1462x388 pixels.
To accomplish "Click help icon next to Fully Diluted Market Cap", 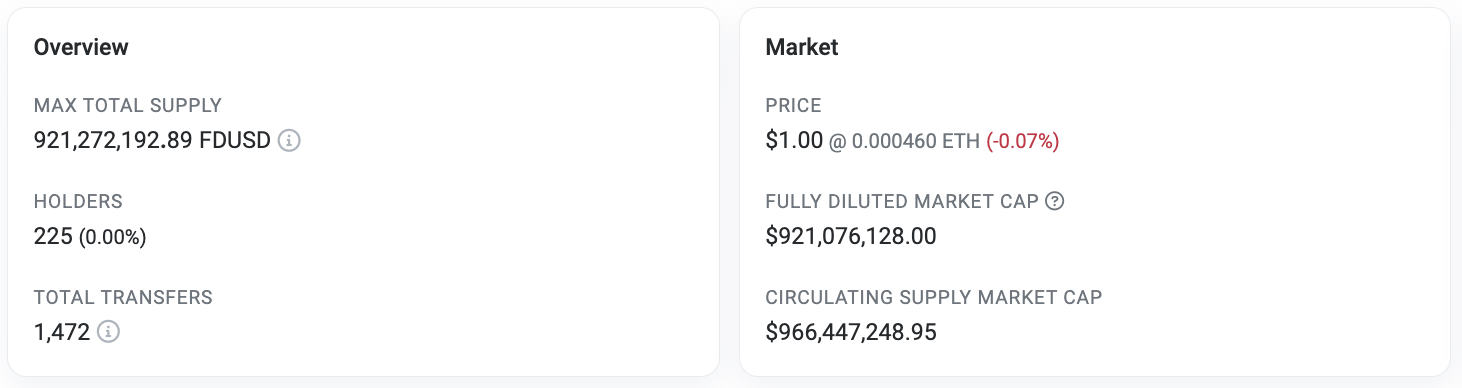I will pyautogui.click(x=1054, y=201).
